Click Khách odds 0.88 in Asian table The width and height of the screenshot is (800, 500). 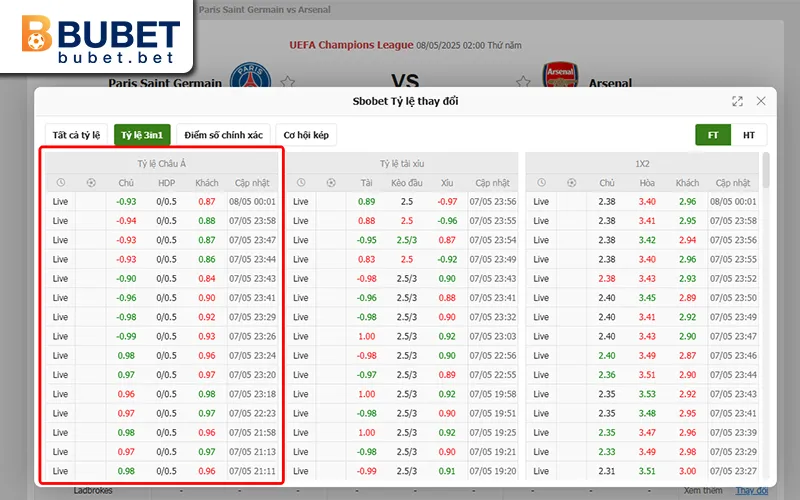[207, 221]
